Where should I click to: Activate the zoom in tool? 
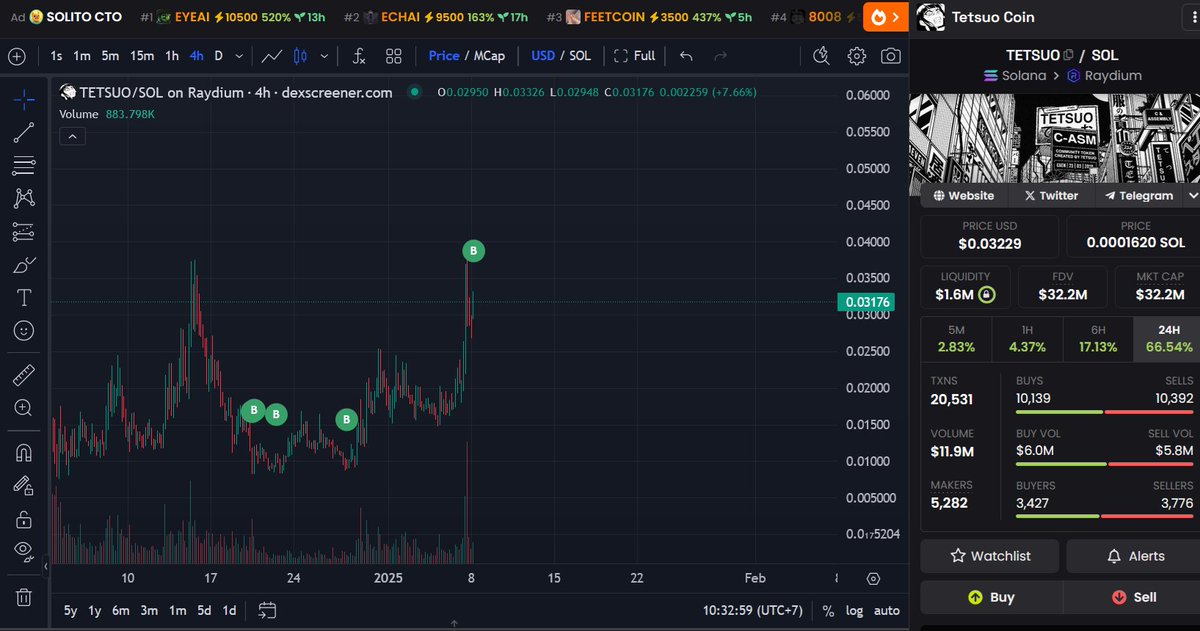click(24, 408)
